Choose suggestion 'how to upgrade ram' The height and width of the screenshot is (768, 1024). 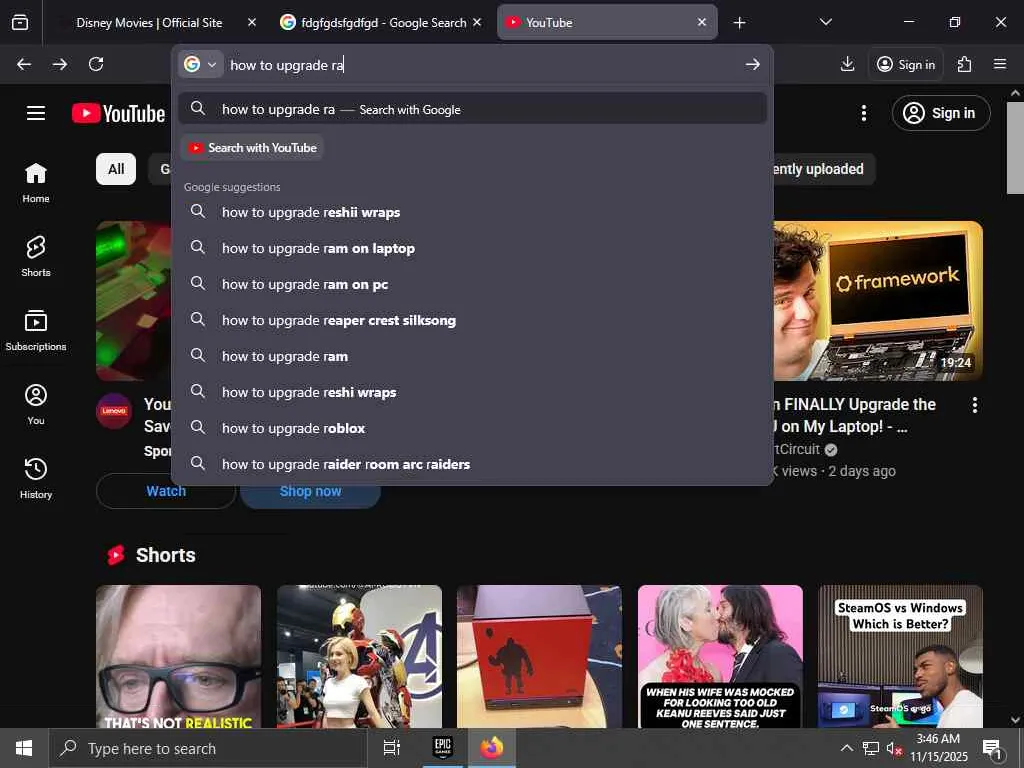(x=472, y=356)
